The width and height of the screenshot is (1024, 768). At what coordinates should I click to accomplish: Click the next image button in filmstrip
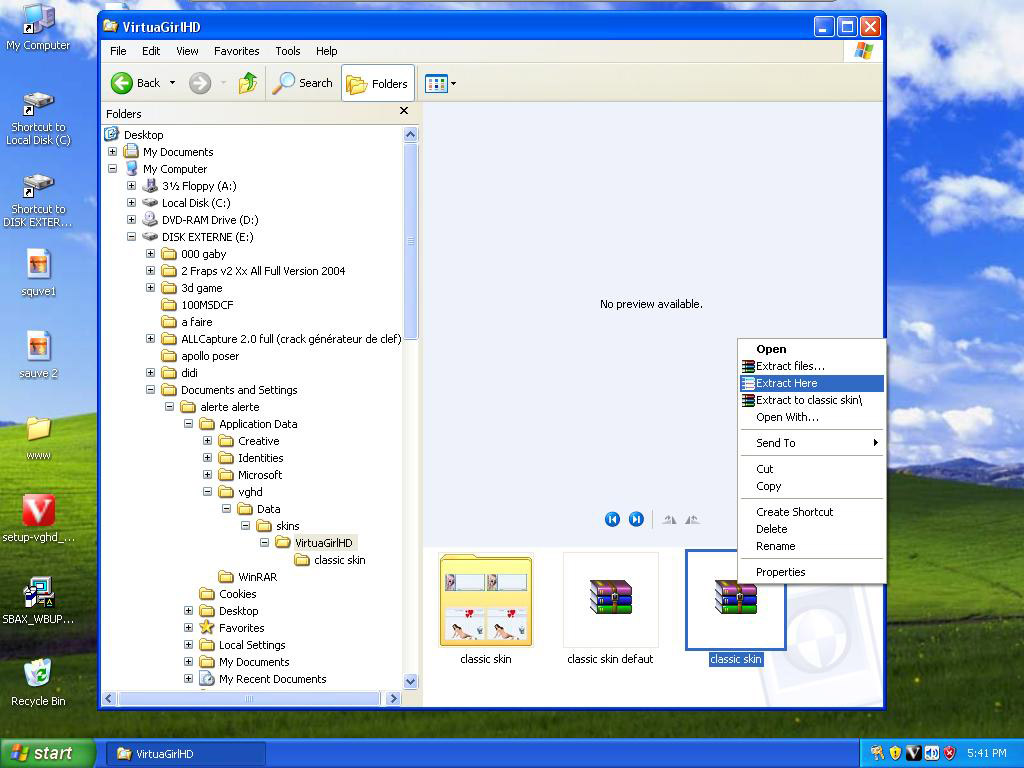[636, 519]
